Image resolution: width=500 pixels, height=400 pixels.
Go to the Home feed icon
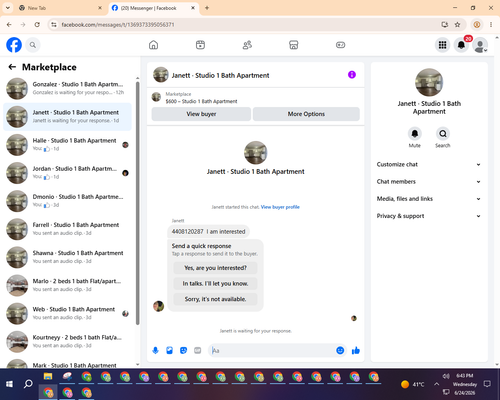pyautogui.click(x=153, y=45)
